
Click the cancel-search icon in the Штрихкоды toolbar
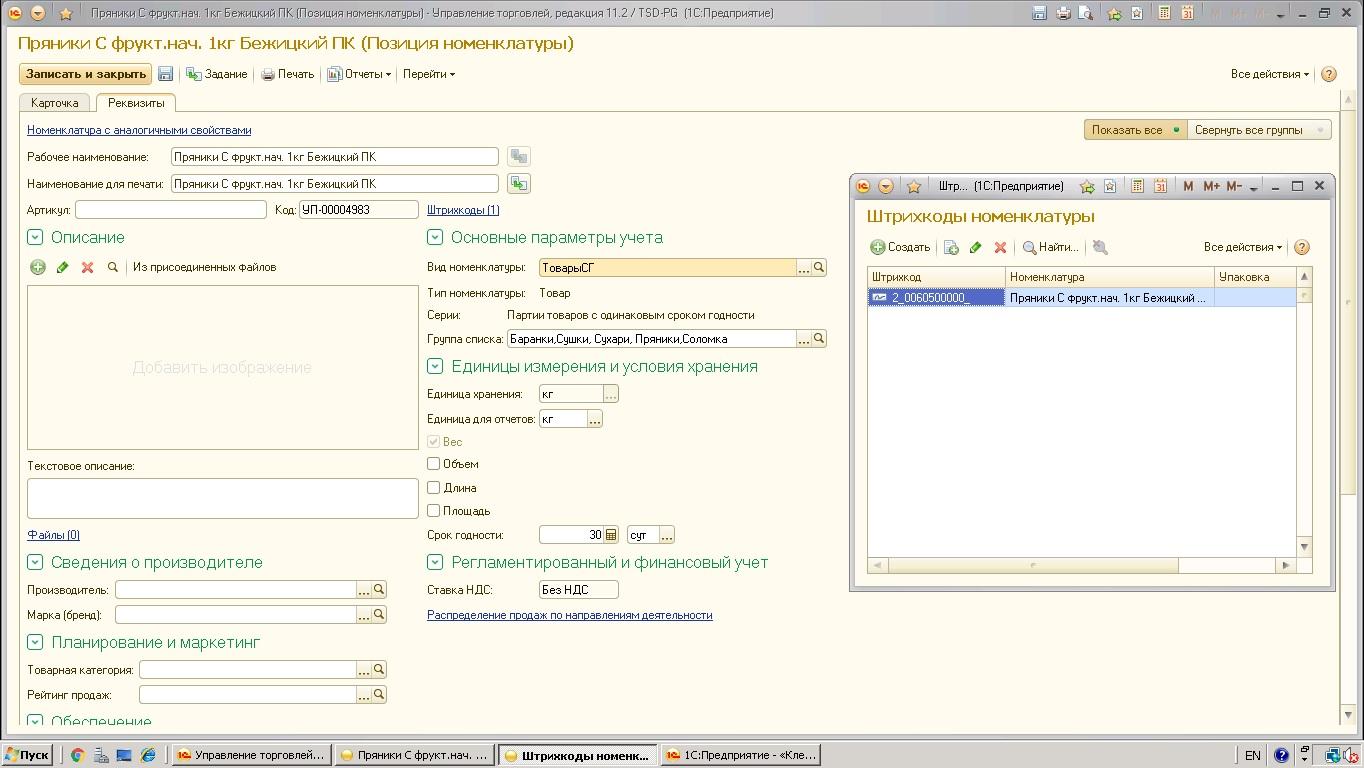click(1100, 247)
